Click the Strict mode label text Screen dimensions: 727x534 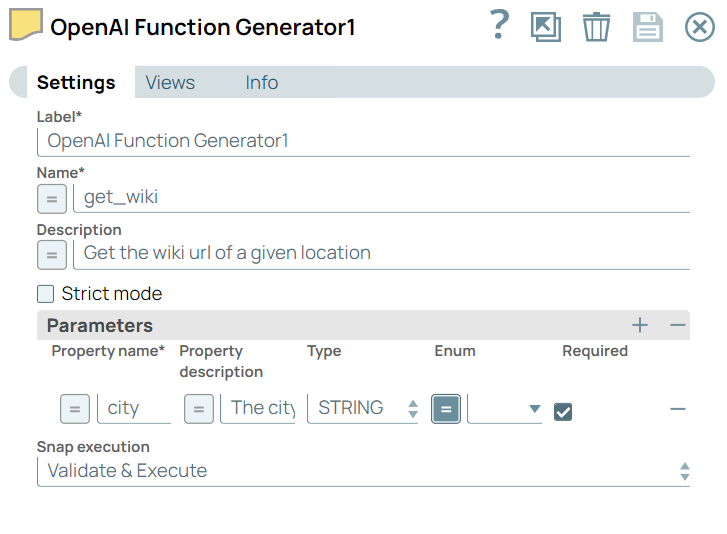(x=112, y=294)
